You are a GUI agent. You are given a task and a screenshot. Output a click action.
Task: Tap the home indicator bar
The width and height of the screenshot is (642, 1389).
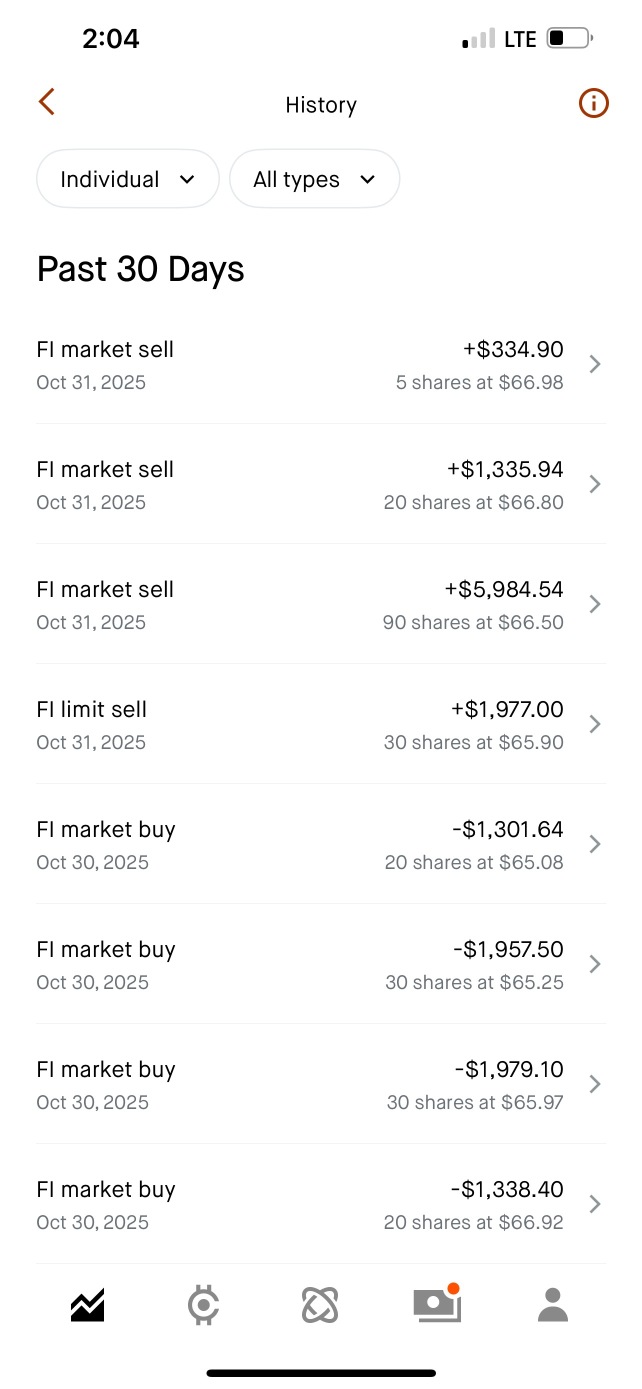[x=321, y=1373]
